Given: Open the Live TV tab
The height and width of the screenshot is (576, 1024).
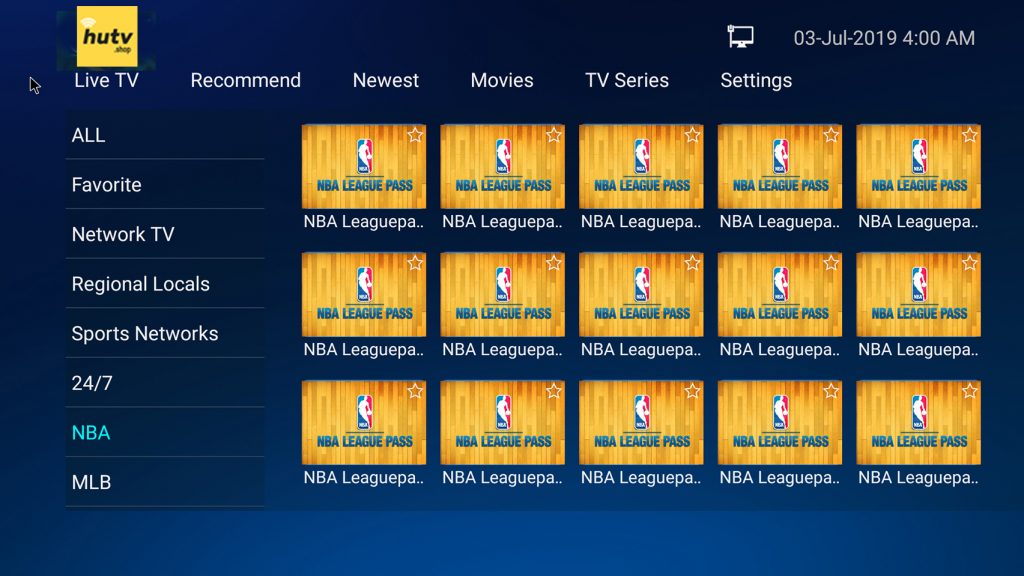Looking at the screenshot, I should click(x=106, y=80).
